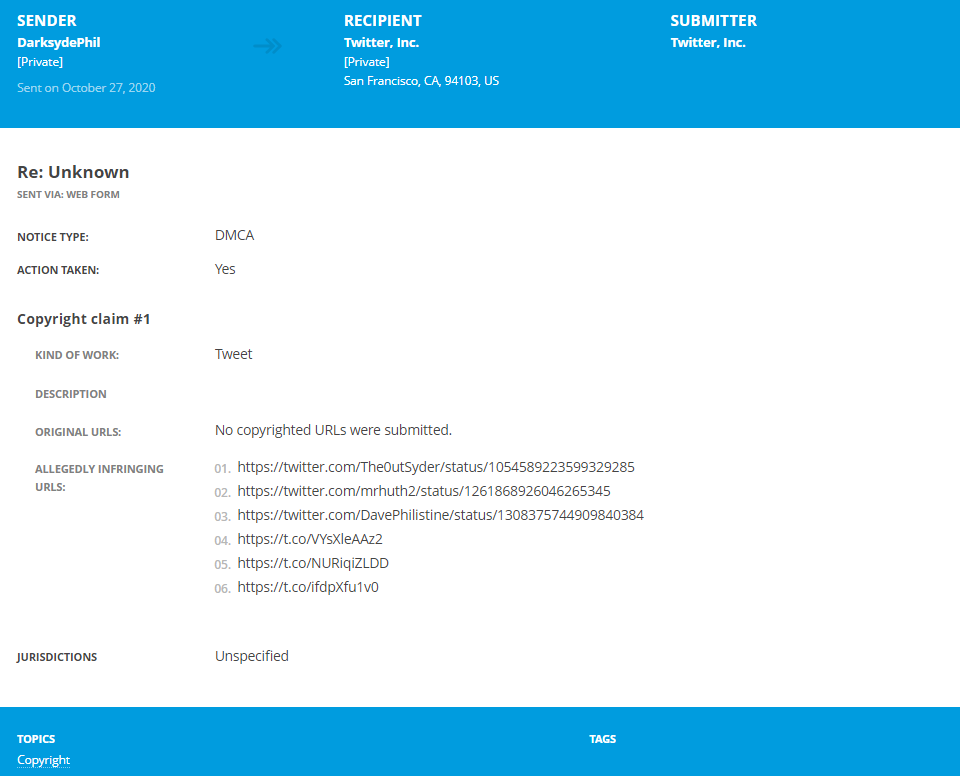The height and width of the screenshot is (776, 960).
Task: Click the TOPICS heading in the footer
Action: point(36,739)
